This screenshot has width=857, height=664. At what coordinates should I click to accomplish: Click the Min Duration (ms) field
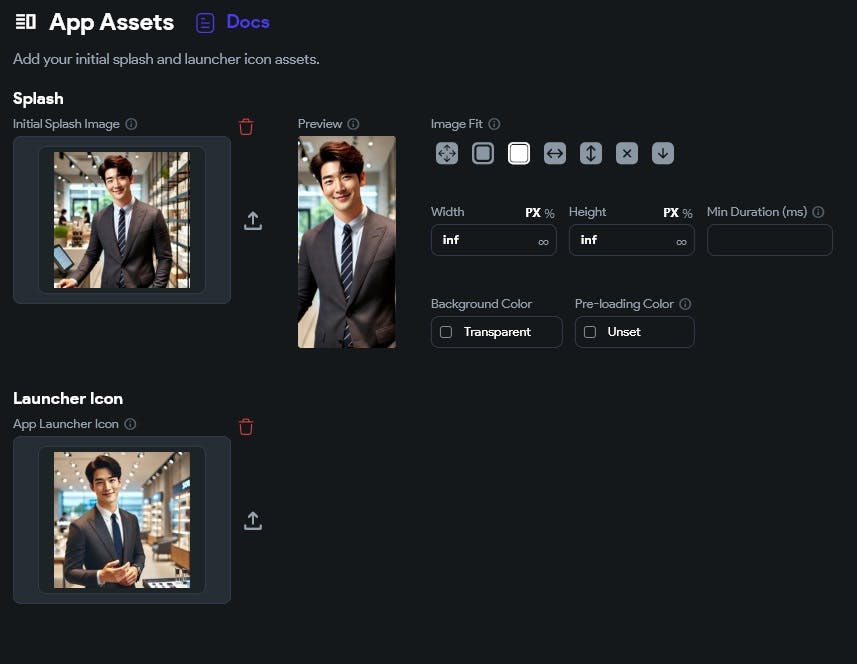coord(770,240)
